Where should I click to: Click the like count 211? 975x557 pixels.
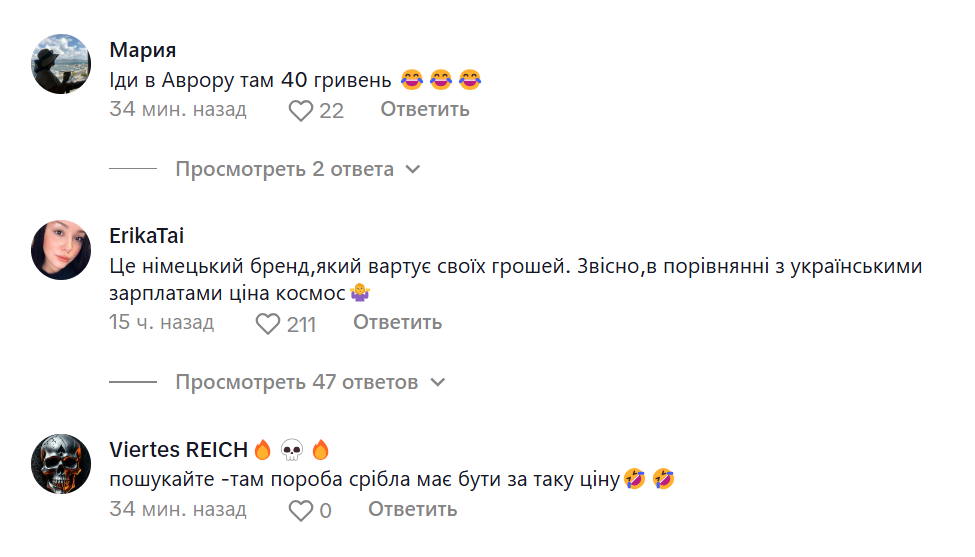coord(301,324)
